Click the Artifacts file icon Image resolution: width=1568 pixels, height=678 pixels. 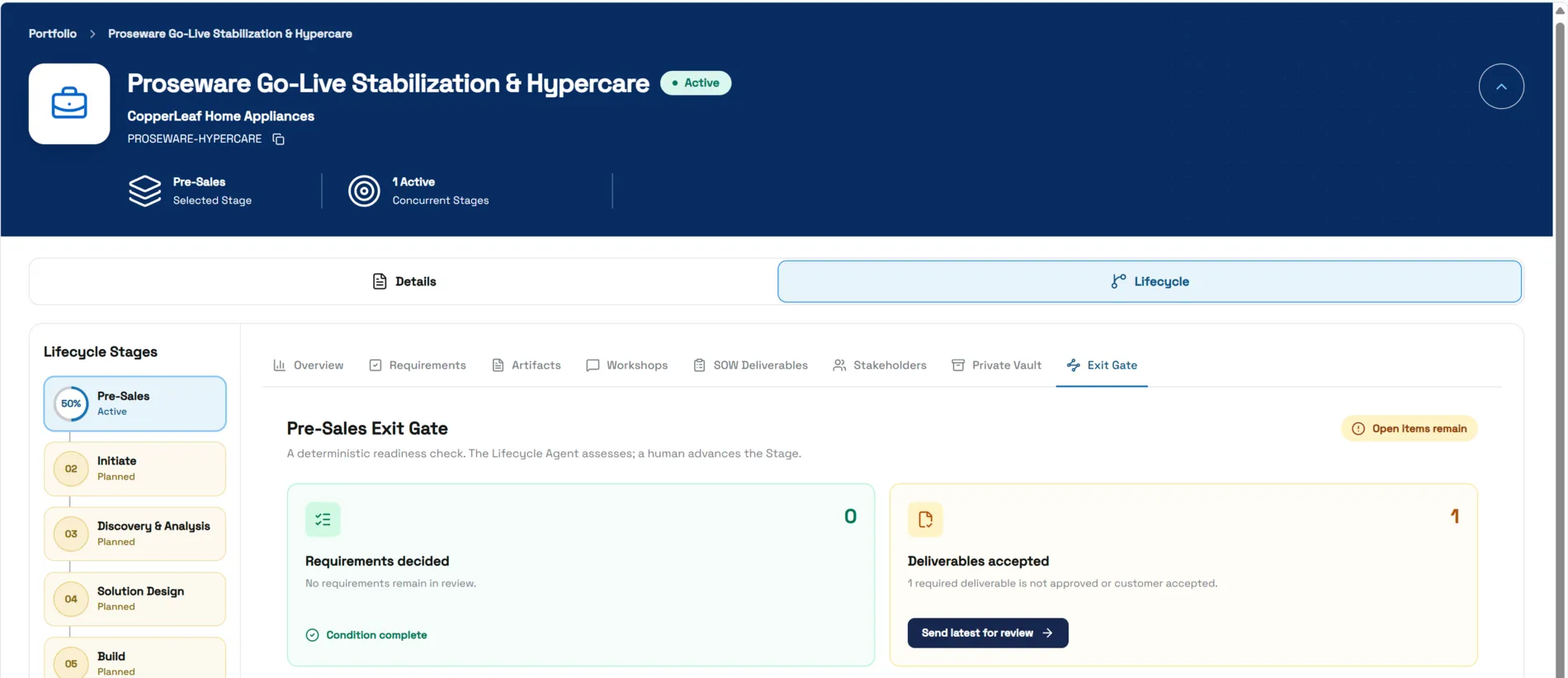pyautogui.click(x=498, y=365)
